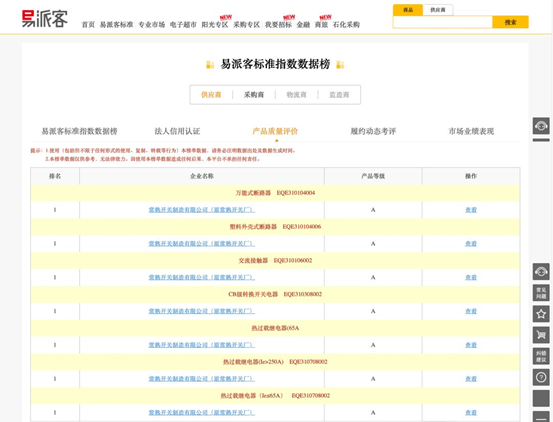Select the 供应商 search tab above search box

coord(438,10)
